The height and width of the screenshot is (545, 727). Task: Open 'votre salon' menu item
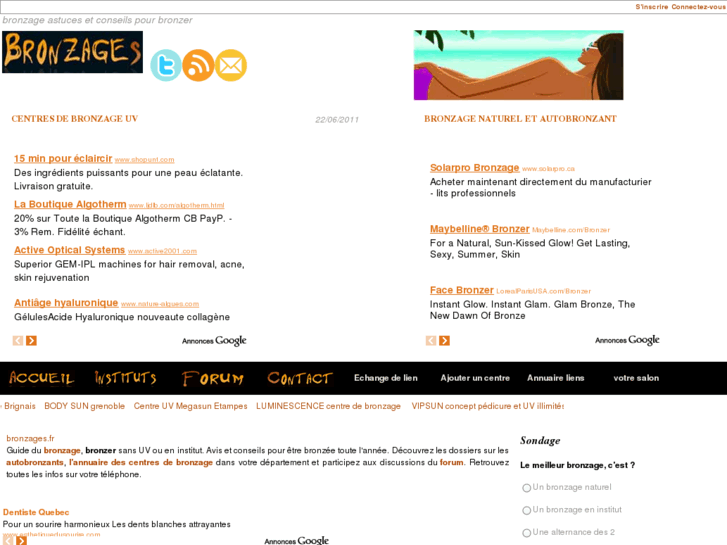tap(636, 378)
